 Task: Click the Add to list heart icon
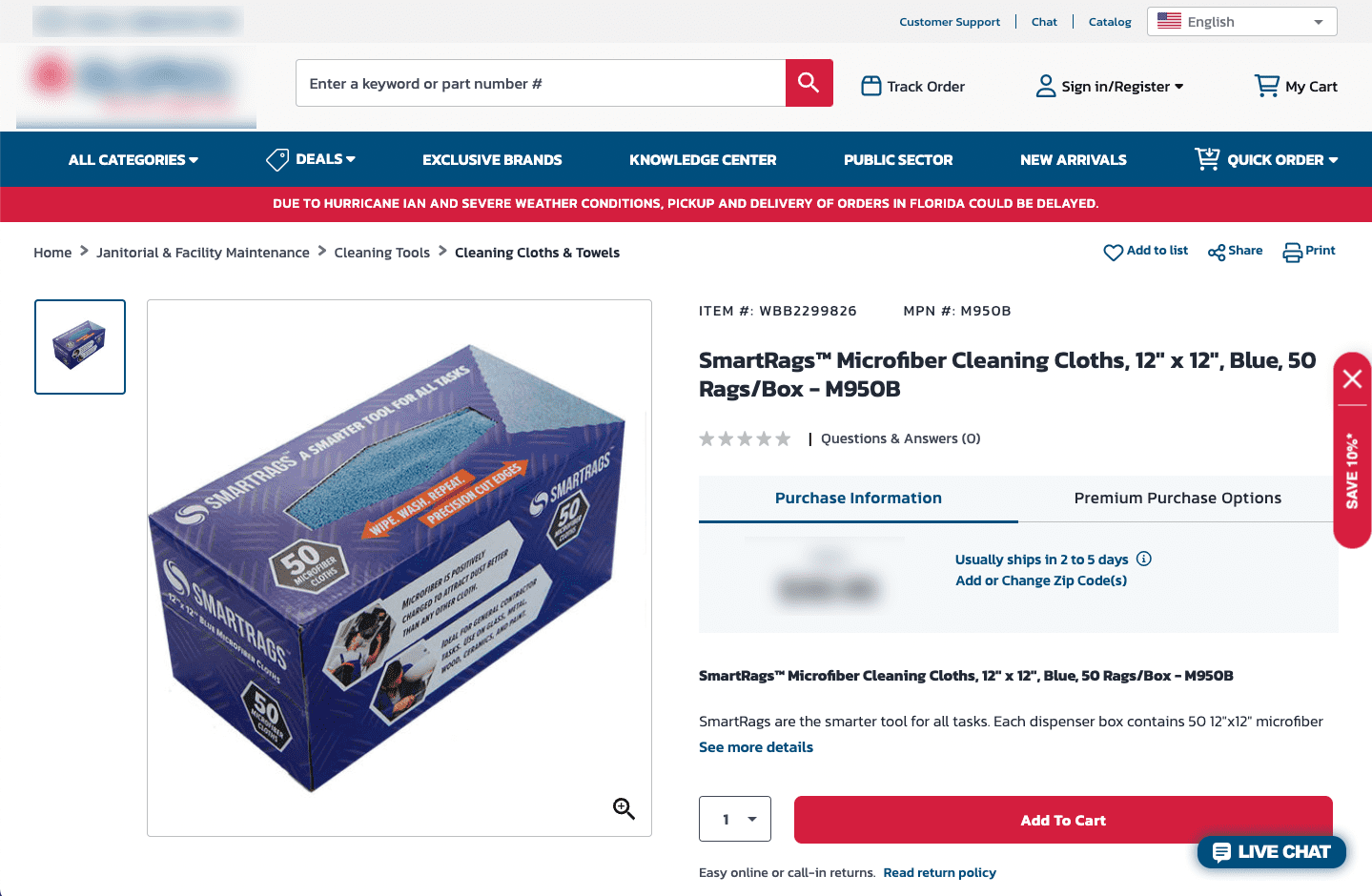point(1113,253)
